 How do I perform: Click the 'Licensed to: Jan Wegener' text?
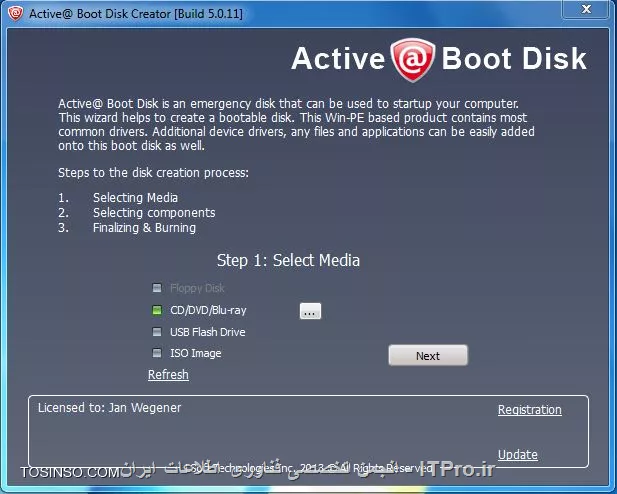pos(109,408)
